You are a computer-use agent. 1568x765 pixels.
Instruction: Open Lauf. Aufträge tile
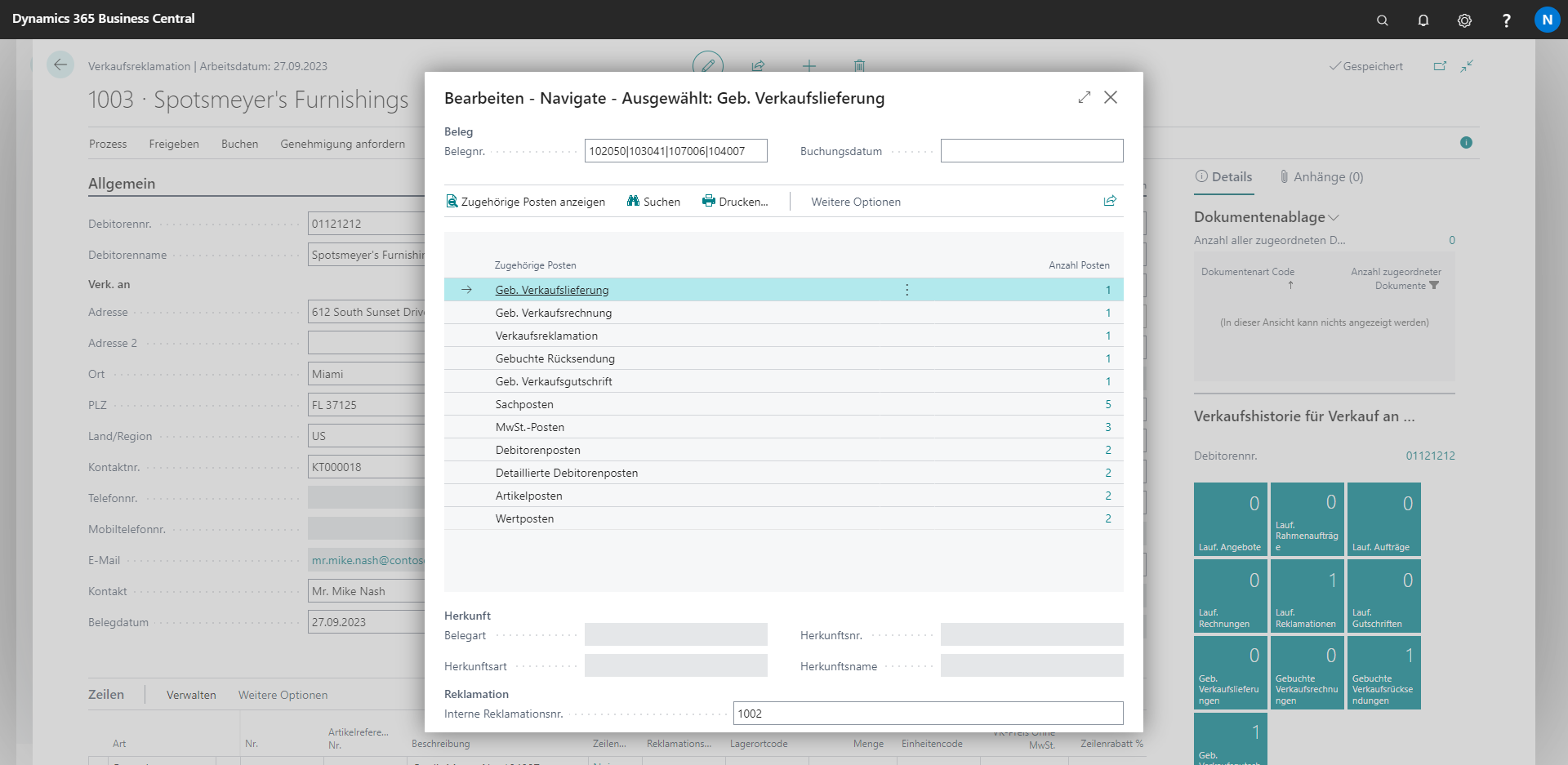1384,519
